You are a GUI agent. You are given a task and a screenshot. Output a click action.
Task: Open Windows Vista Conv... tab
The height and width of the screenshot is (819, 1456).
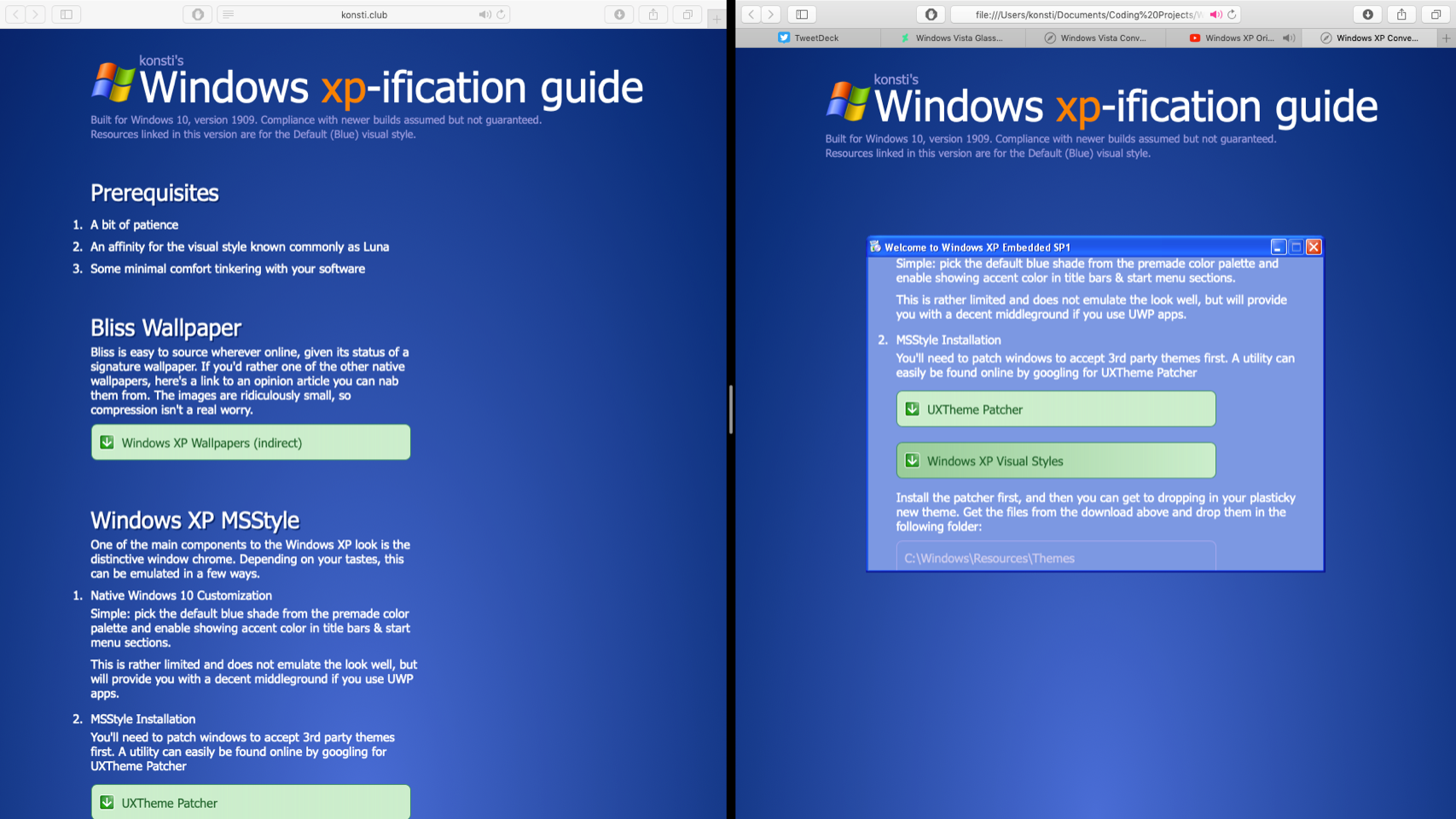click(x=1096, y=38)
